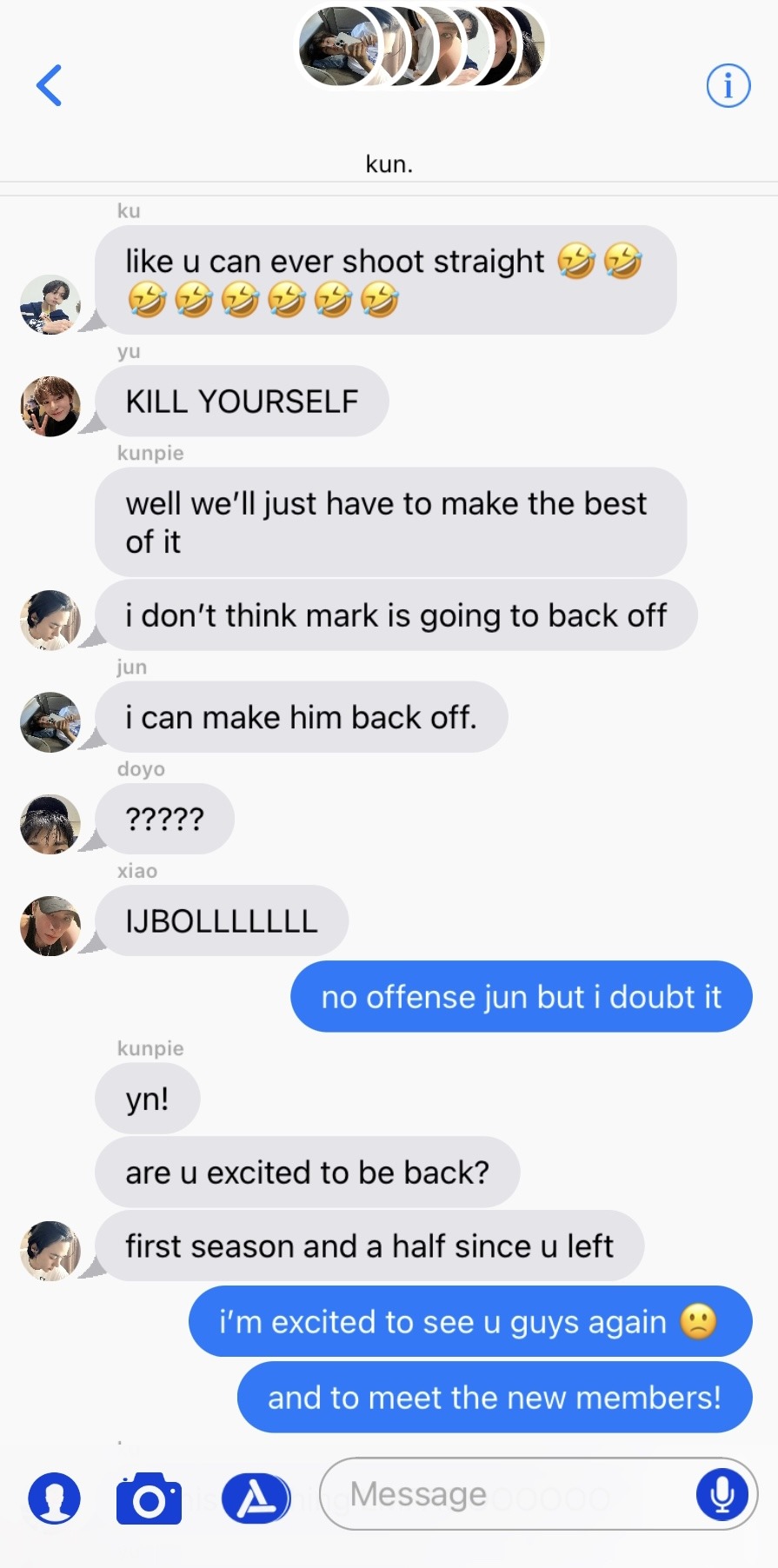The height and width of the screenshot is (1568, 778).
Task: Tap 'and to meet the new members!' bubble
Action: click(495, 1397)
